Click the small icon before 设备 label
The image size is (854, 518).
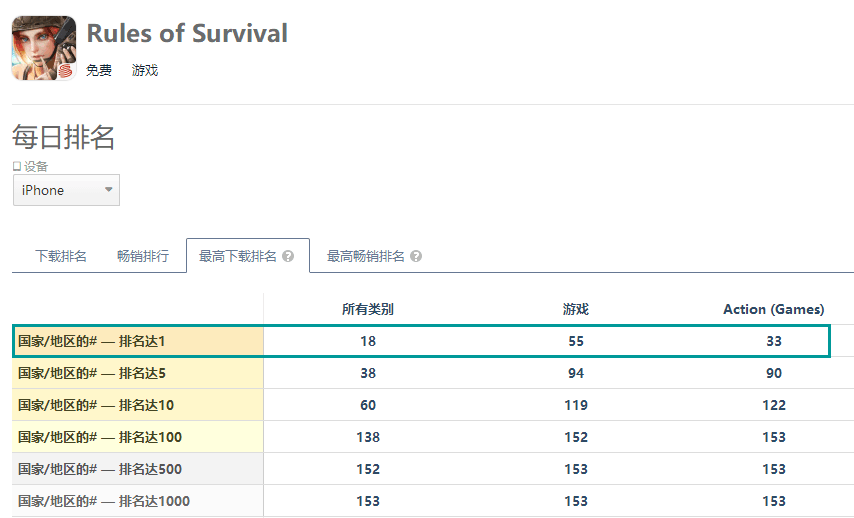pos(17,166)
